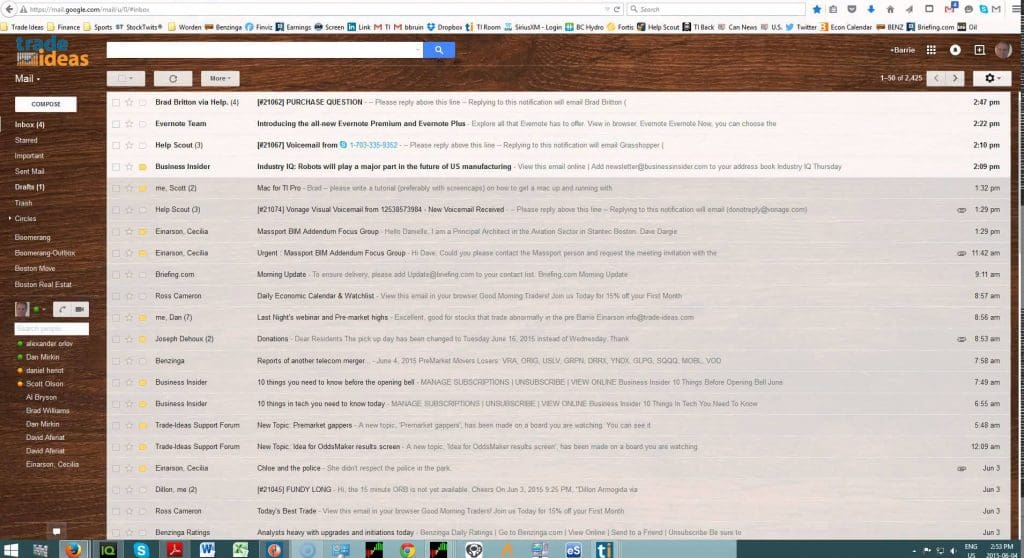Star the Briefing.com email
Viewport: 1024px width, 558px height.
pyautogui.click(x=129, y=274)
